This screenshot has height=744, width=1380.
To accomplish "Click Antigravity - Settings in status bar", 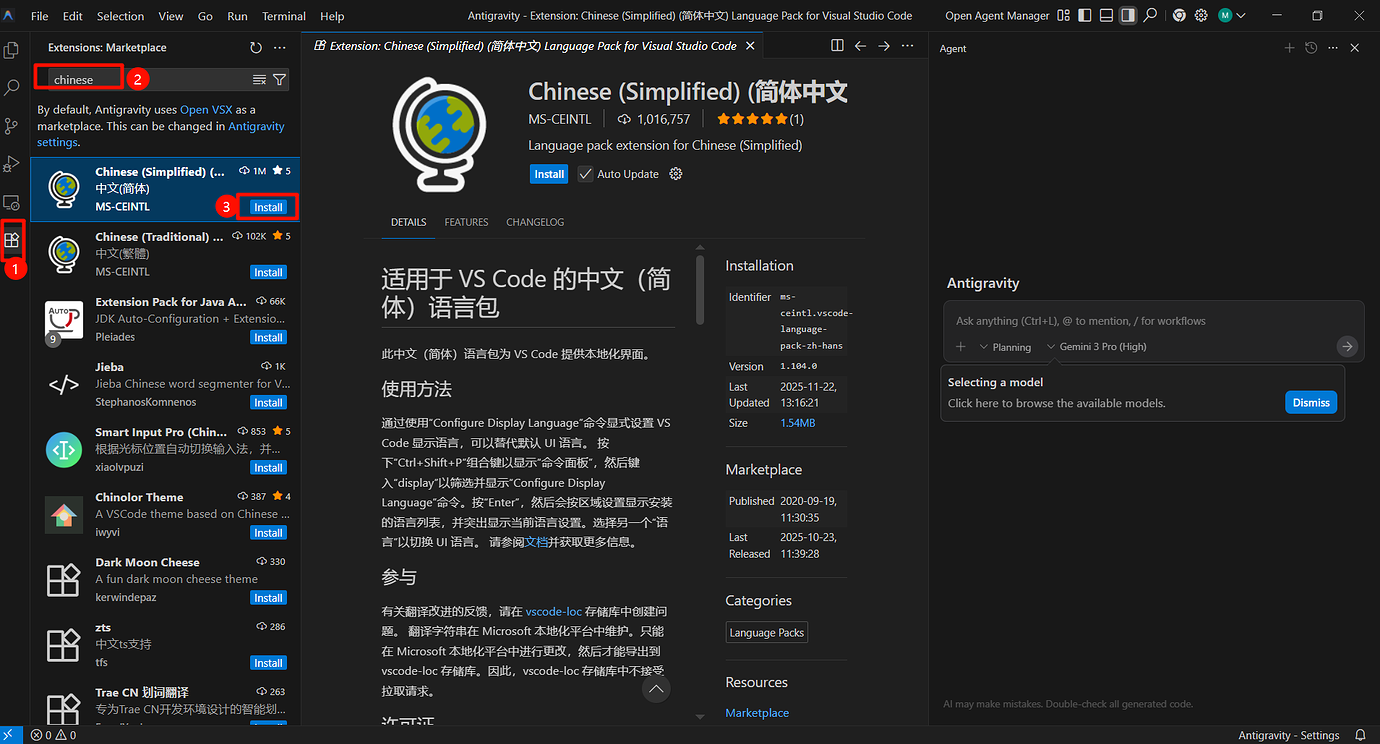I will (x=1288, y=735).
